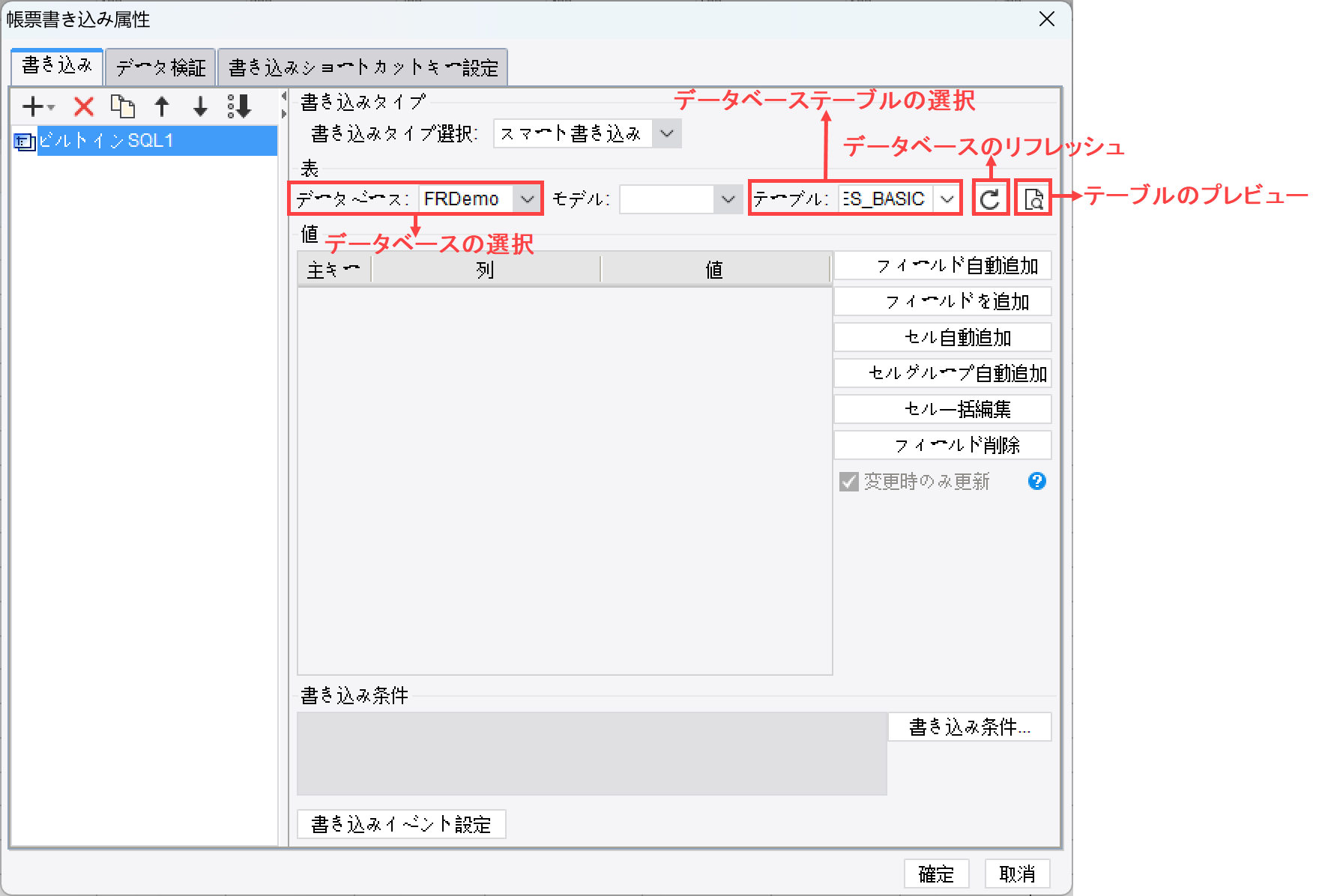Collapse left panel with splitter arrow
Viewport: 1328px width, 896px height.
(x=284, y=96)
